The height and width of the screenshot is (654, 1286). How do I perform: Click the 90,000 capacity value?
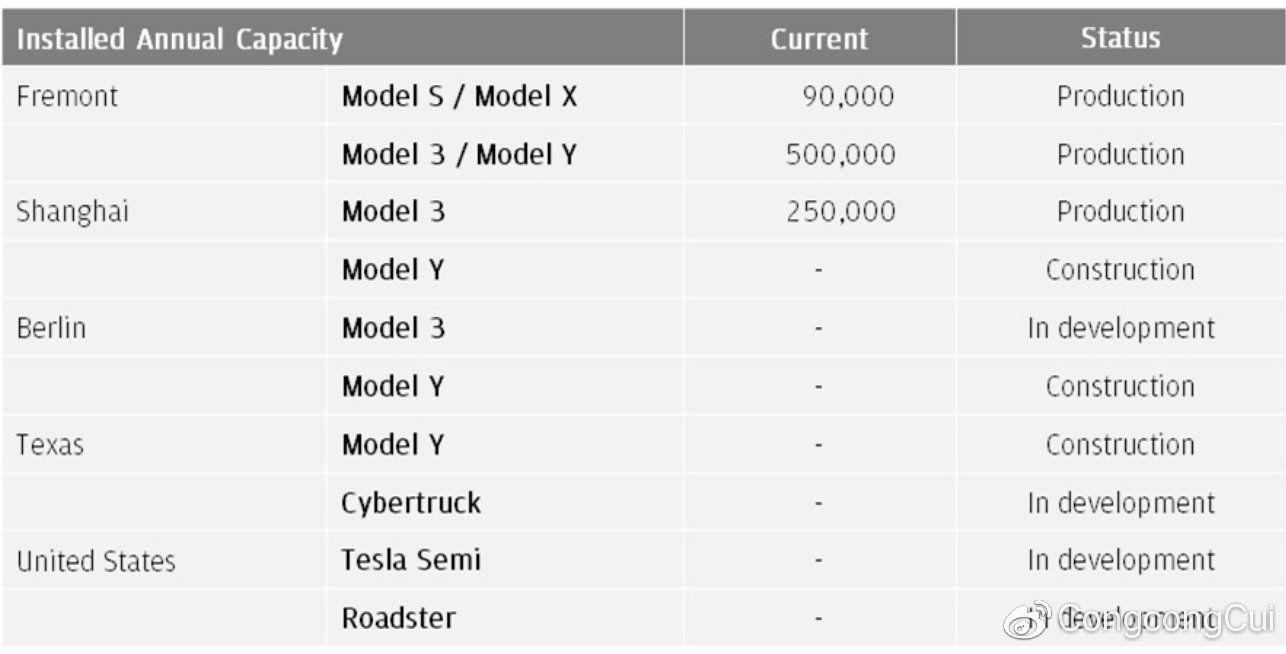(x=848, y=97)
